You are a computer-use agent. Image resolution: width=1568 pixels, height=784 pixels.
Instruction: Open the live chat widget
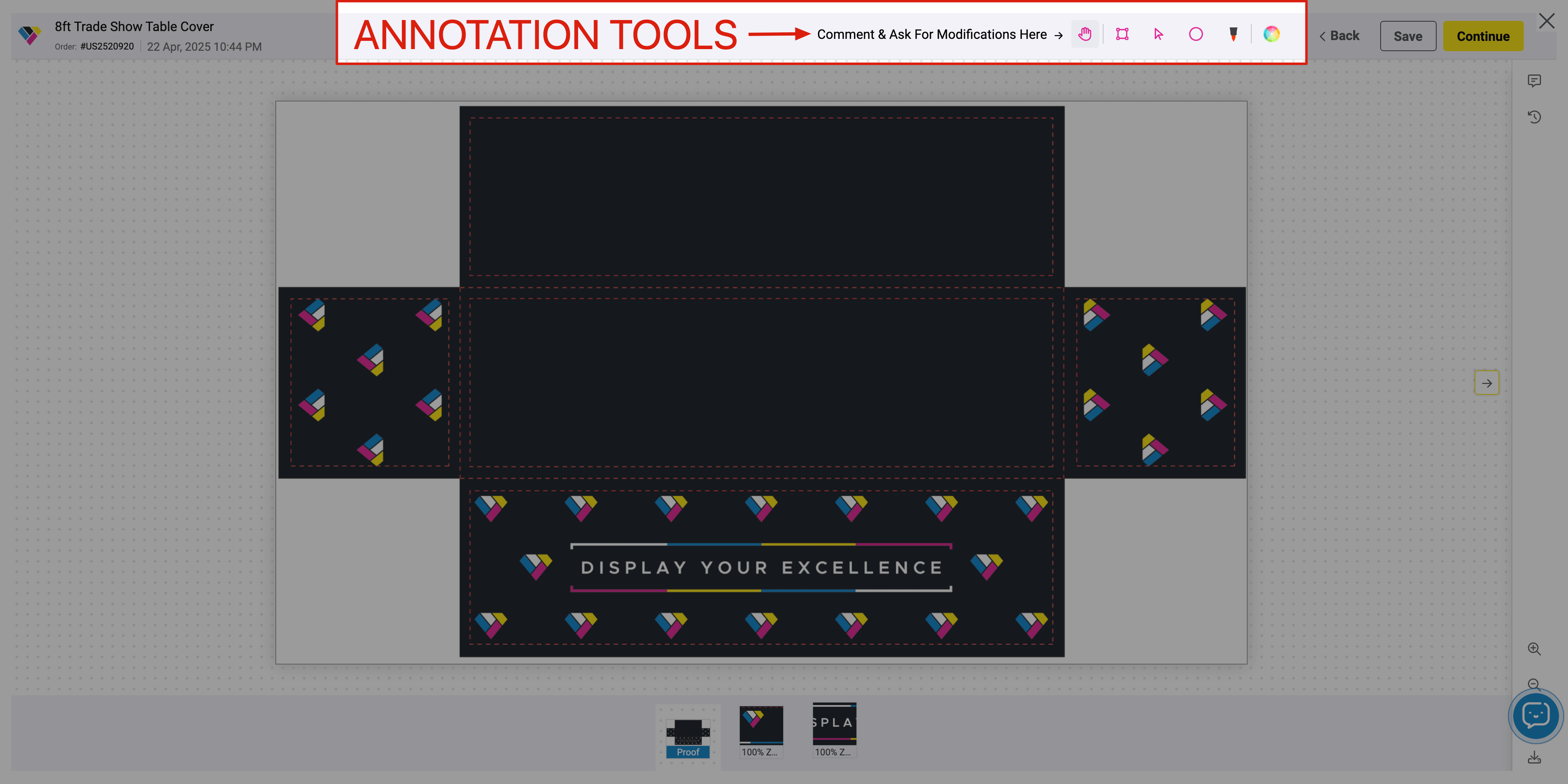(1535, 715)
